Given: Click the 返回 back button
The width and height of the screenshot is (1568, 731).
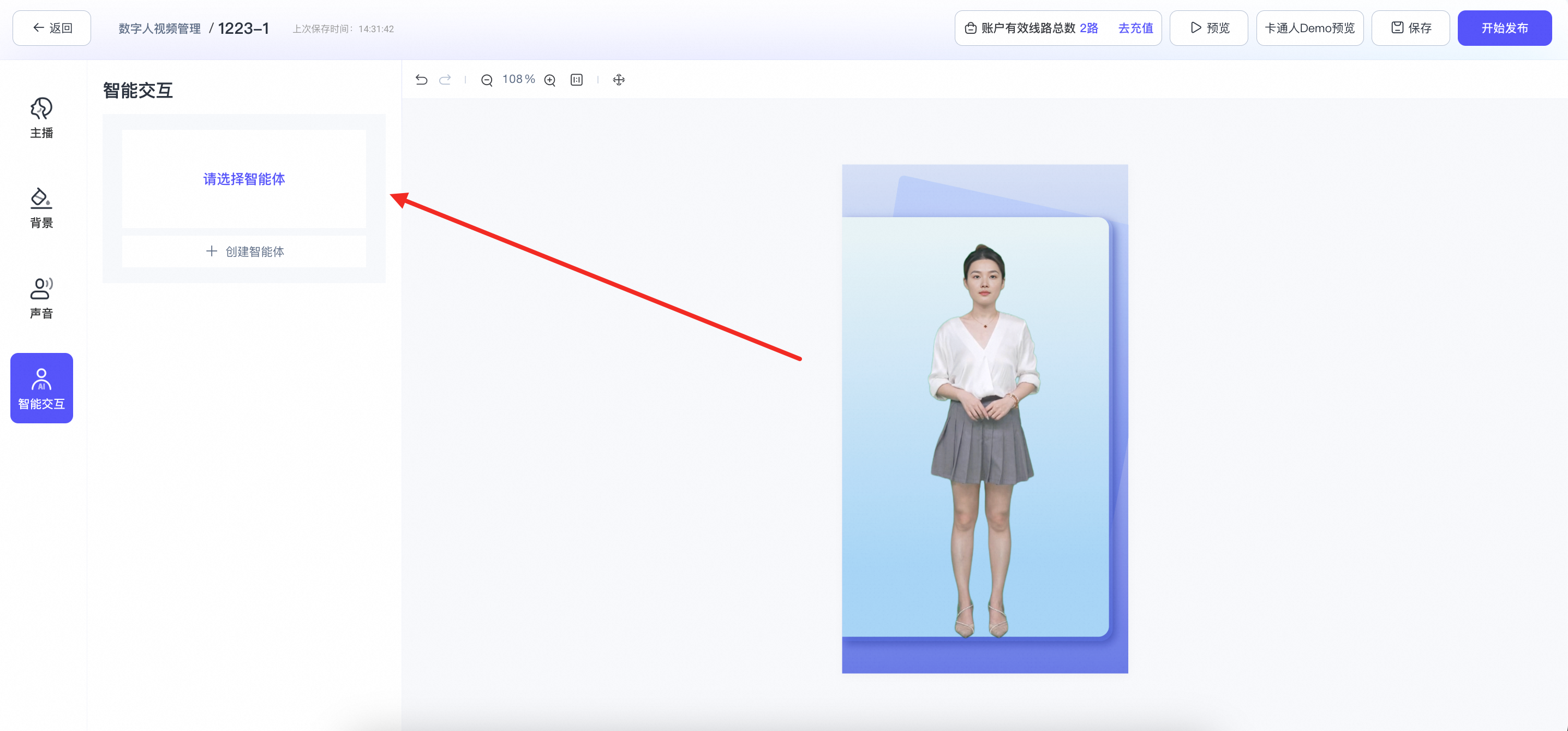Looking at the screenshot, I should [x=52, y=28].
